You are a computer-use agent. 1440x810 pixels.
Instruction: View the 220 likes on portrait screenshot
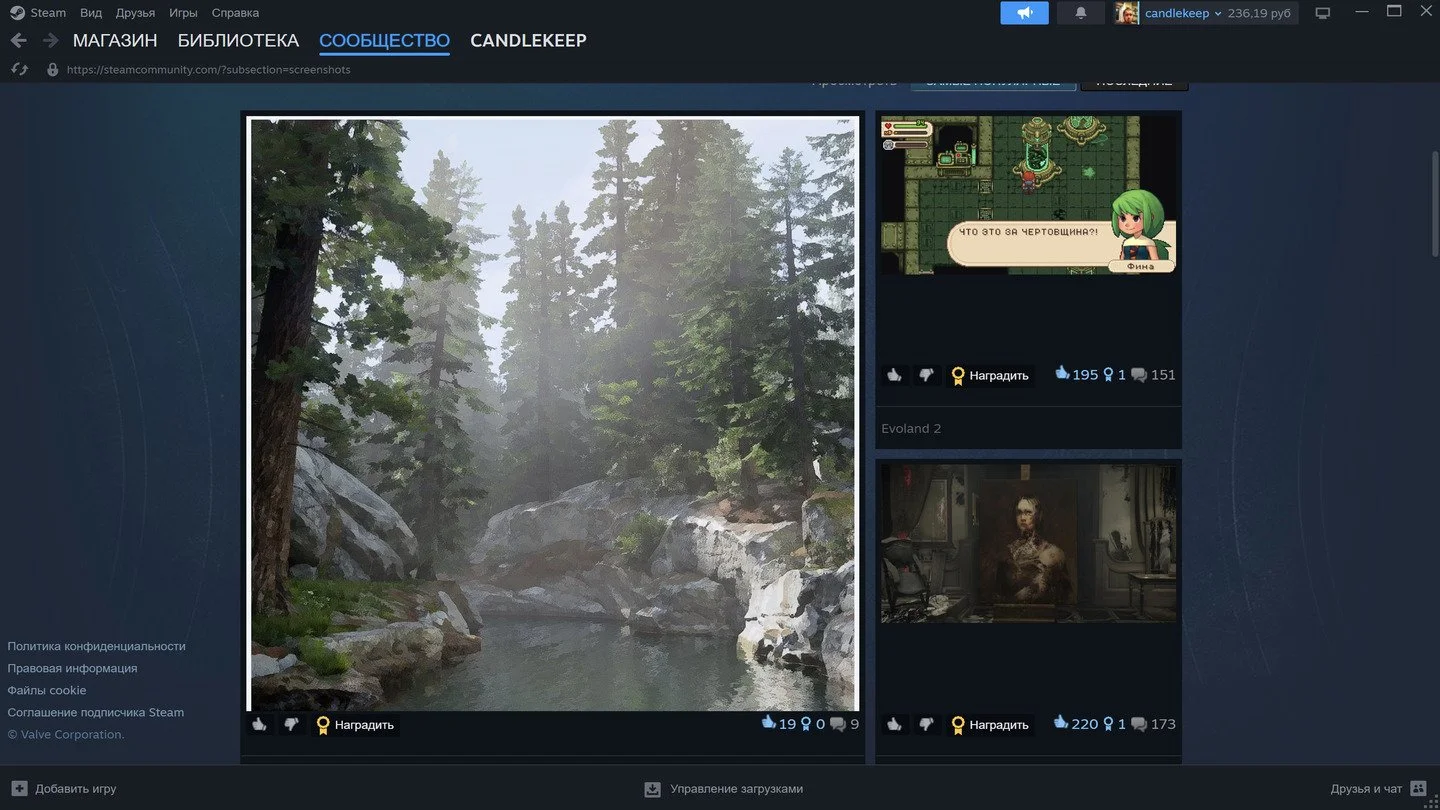coord(1076,723)
